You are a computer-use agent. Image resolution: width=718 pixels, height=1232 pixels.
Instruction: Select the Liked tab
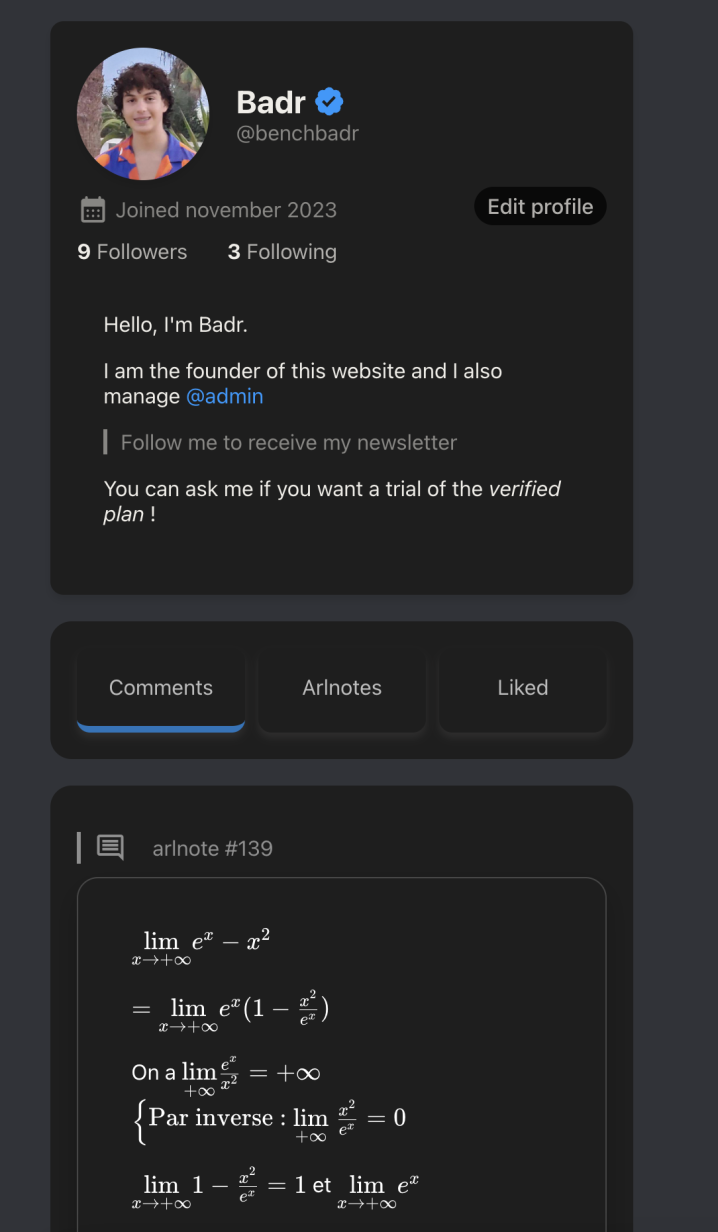[523, 688]
